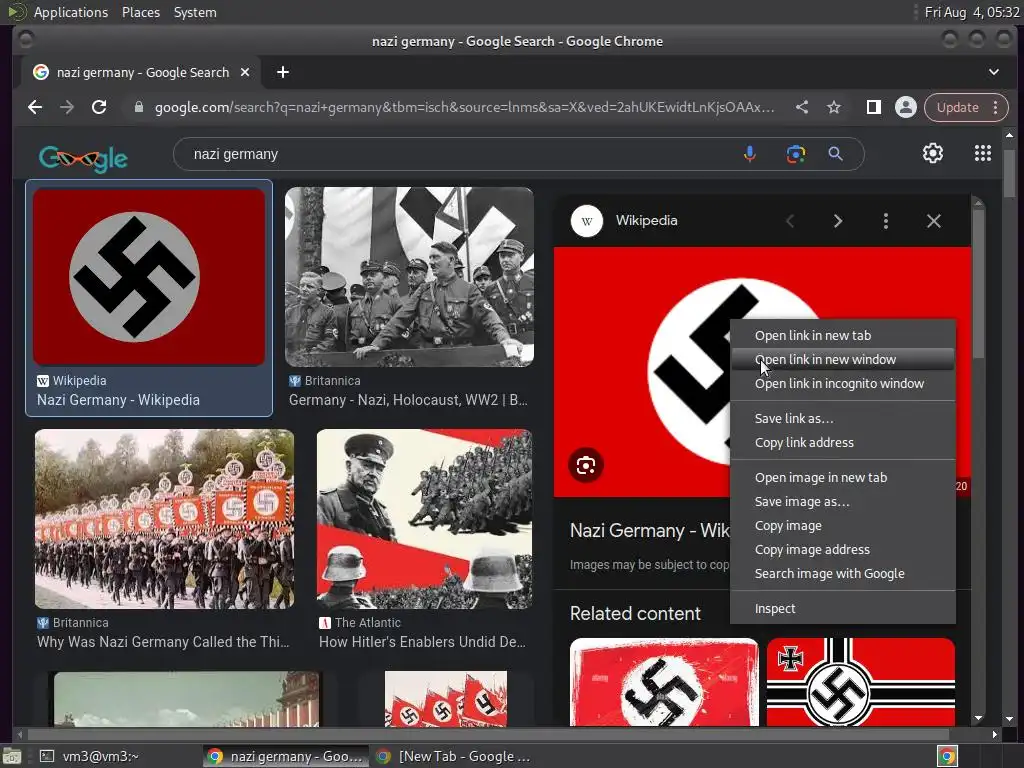Click the page vertical scrollbar
This screenshot has height=768, width=1024.
point(1010,173)
